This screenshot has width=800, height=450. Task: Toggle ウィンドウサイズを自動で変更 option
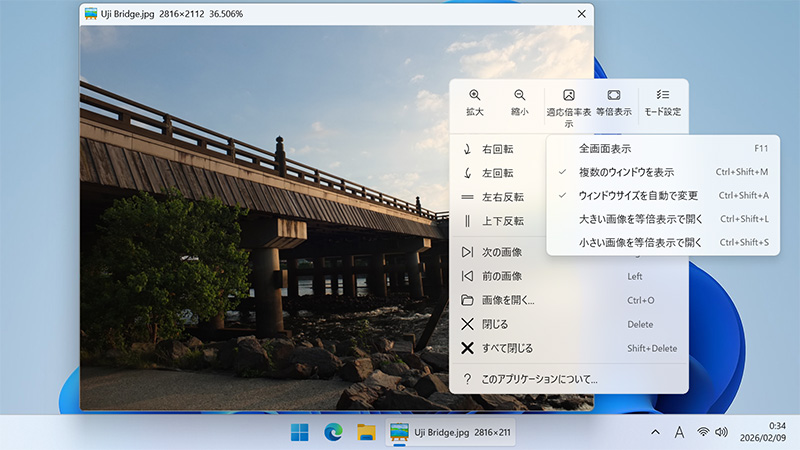click(x=640, y=195)
